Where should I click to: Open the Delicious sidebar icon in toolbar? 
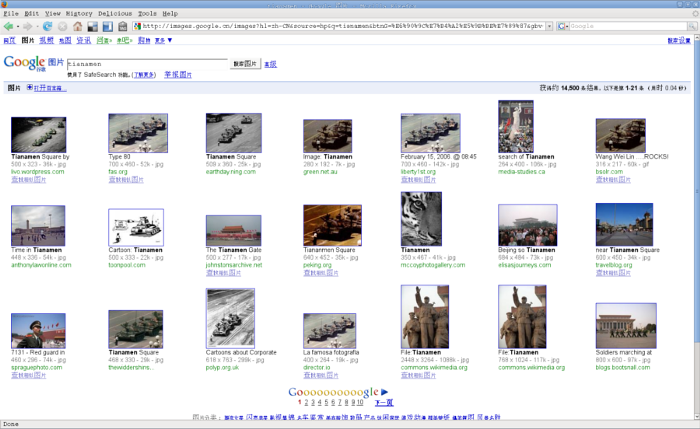108,26
